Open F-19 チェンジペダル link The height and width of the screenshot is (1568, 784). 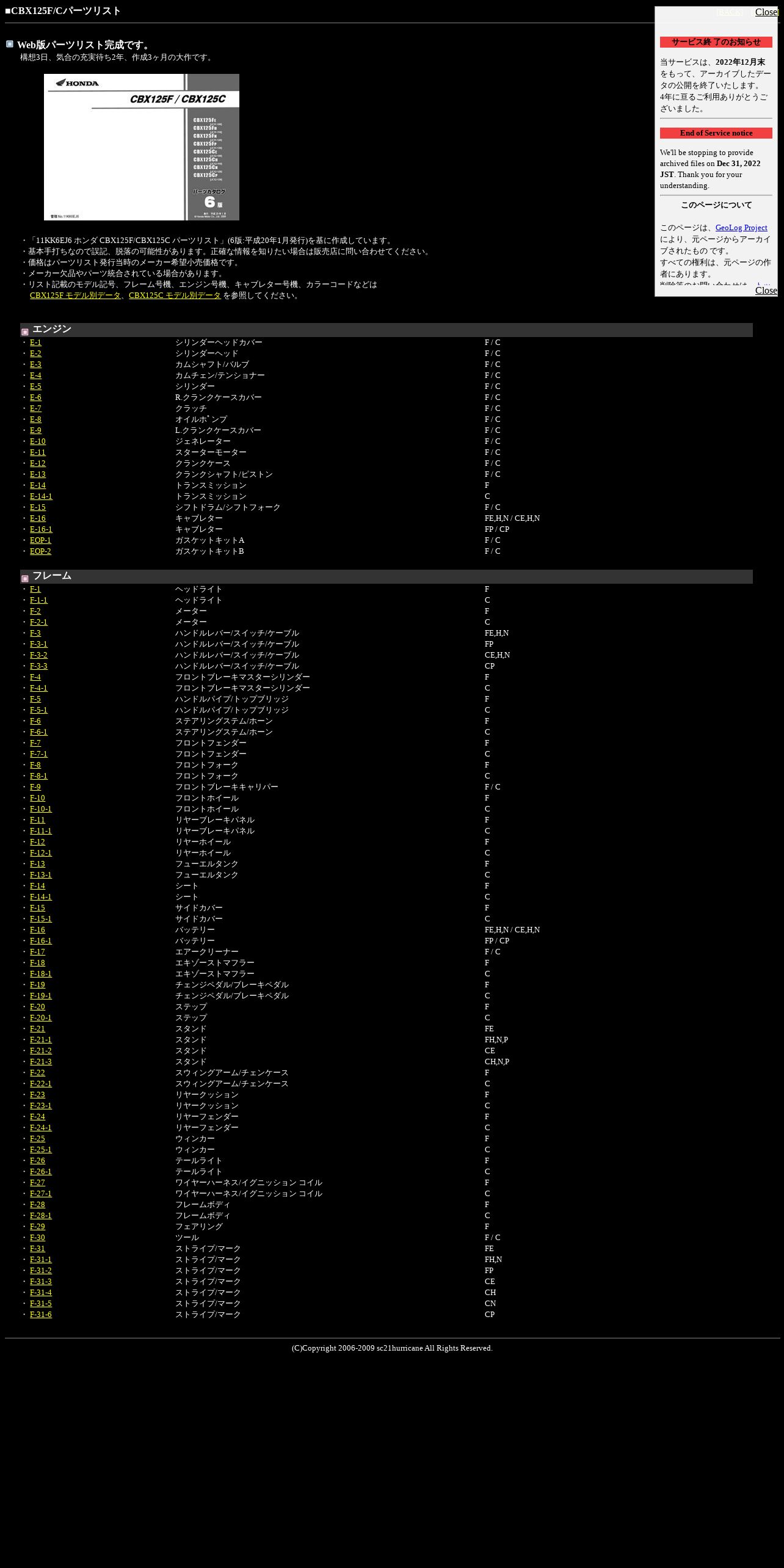coord(37,985)
